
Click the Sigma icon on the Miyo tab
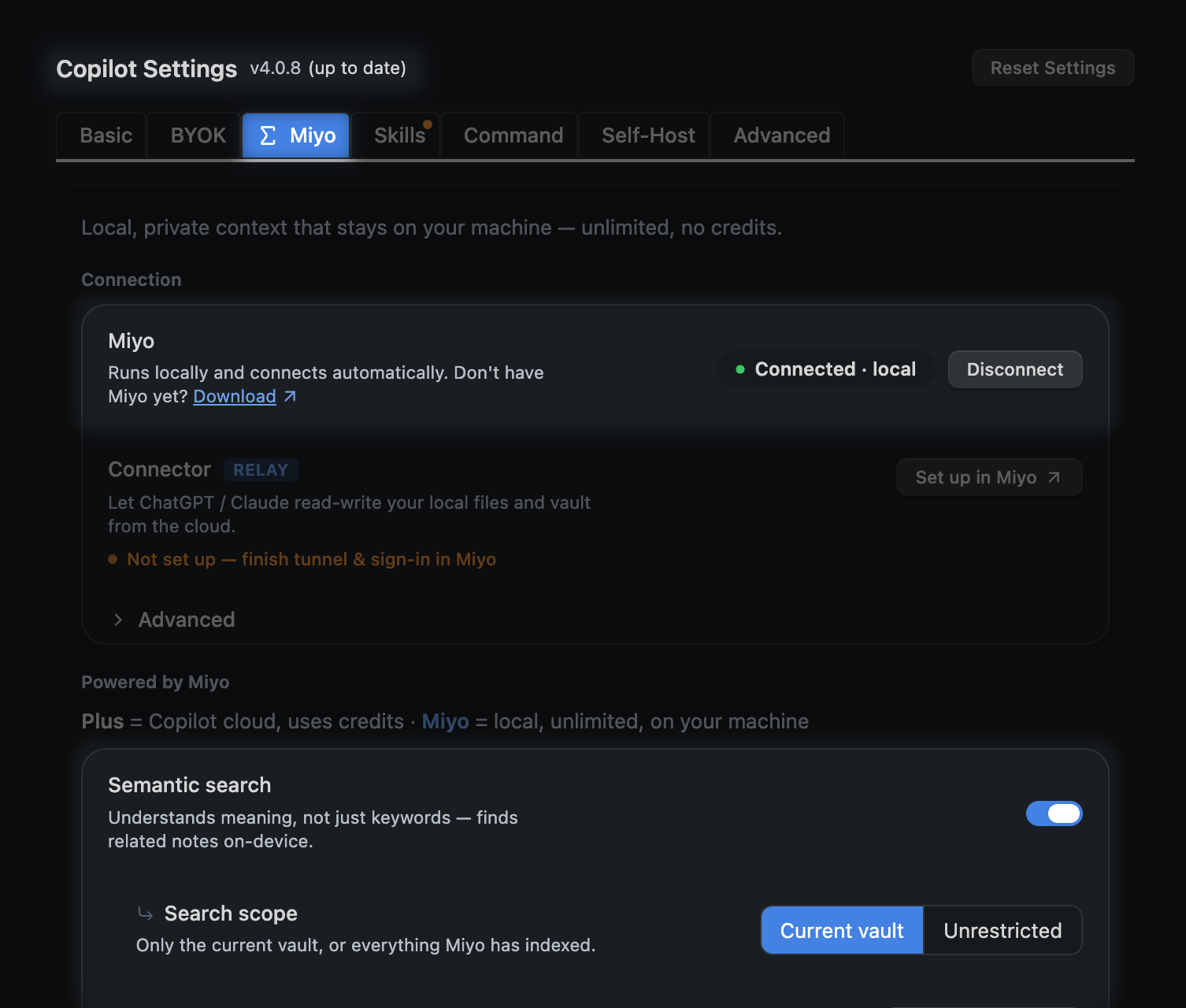(268, 135)
